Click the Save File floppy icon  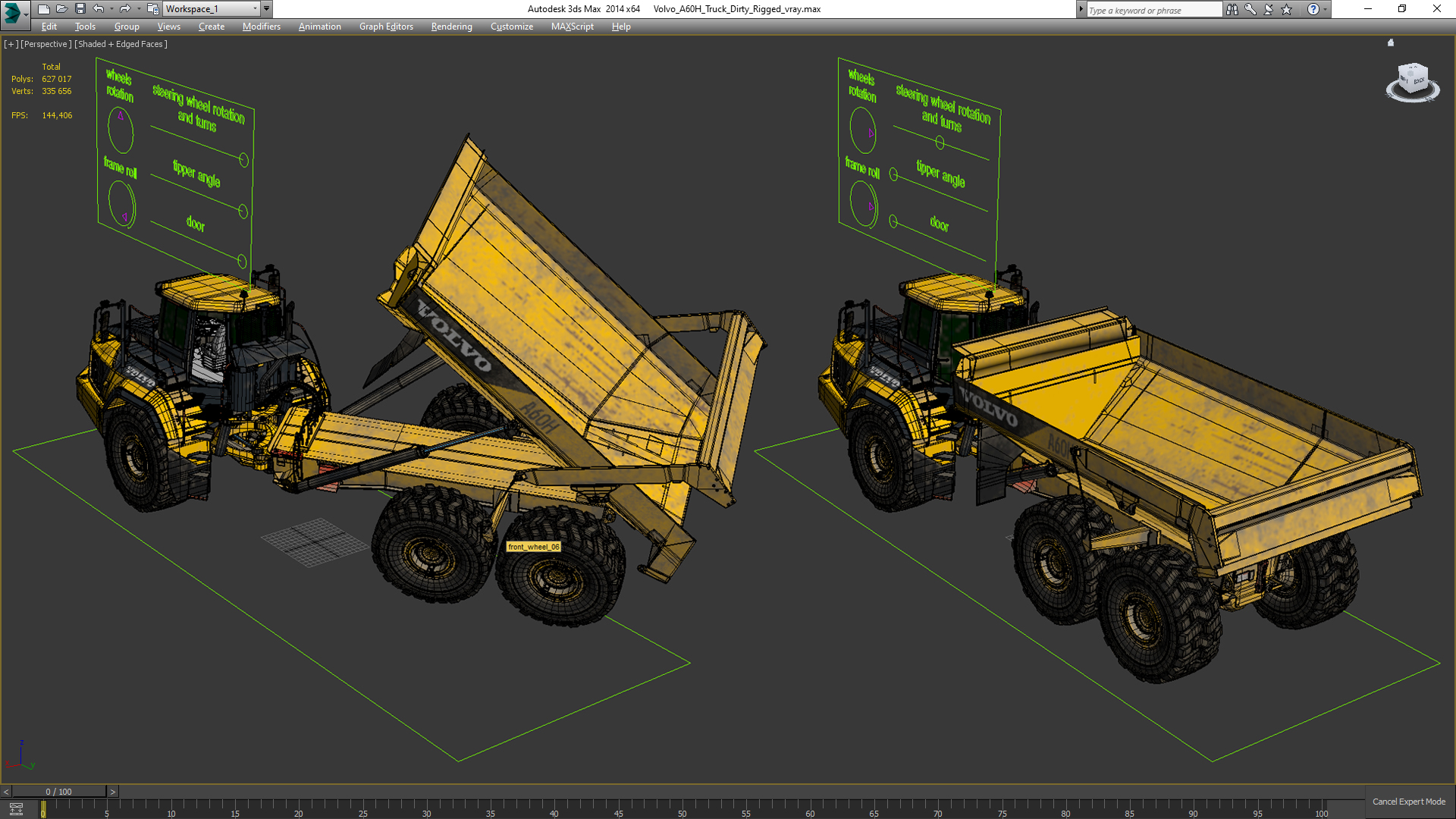80,9
